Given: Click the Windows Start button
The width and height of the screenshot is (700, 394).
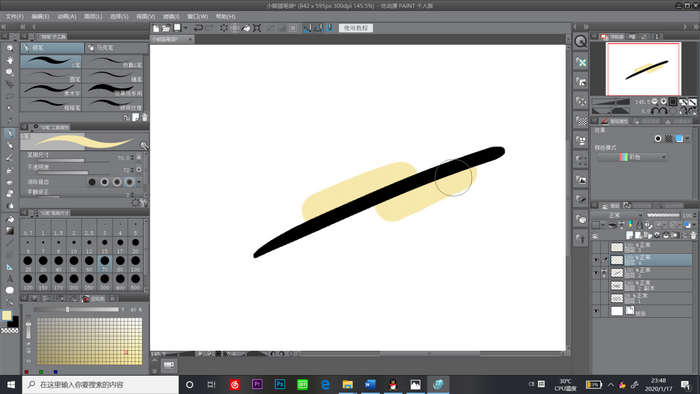Looking at the screenshot, I should click(11, 385).
